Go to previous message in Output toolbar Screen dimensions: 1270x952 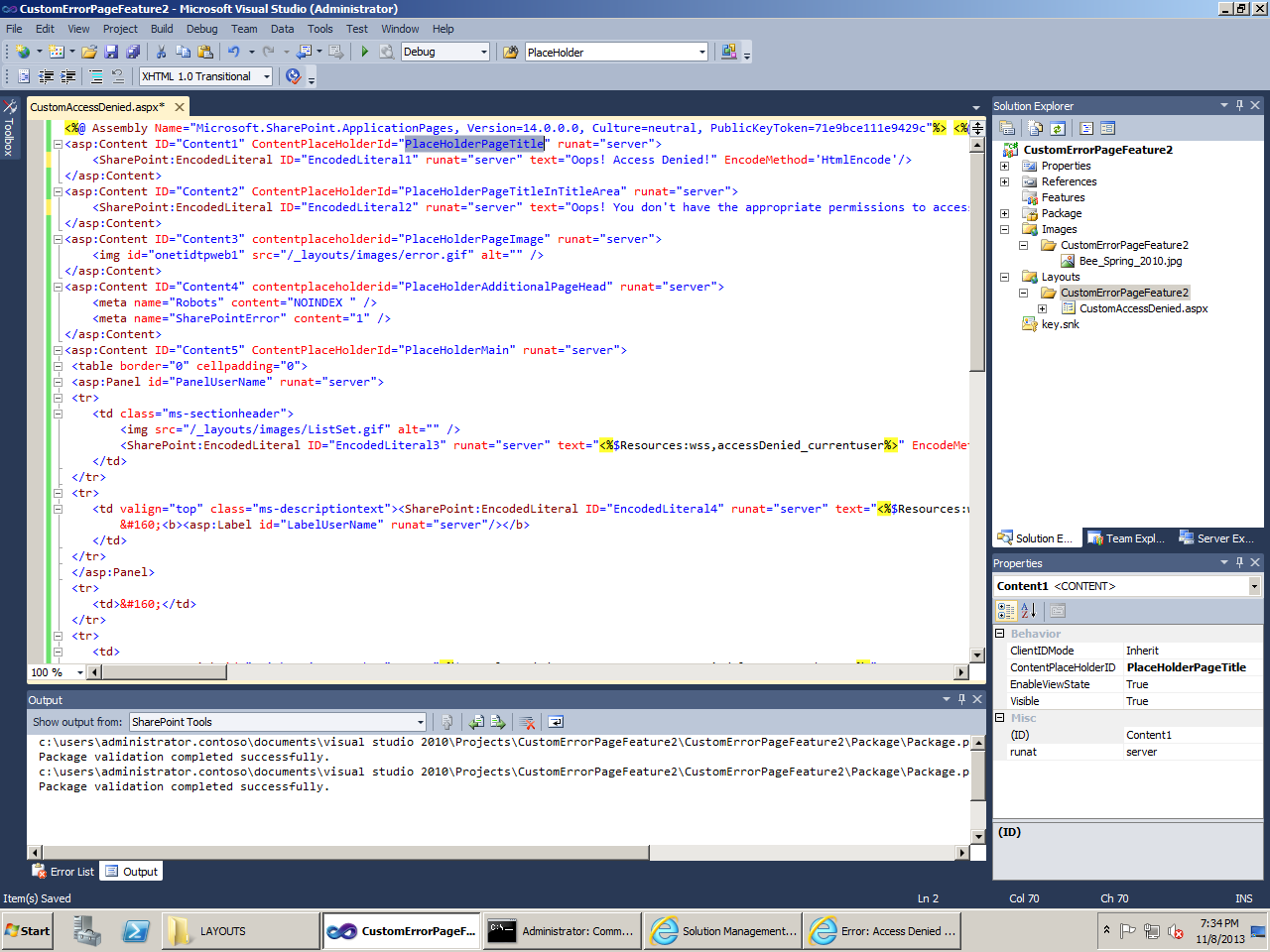[x=477, y=722]
